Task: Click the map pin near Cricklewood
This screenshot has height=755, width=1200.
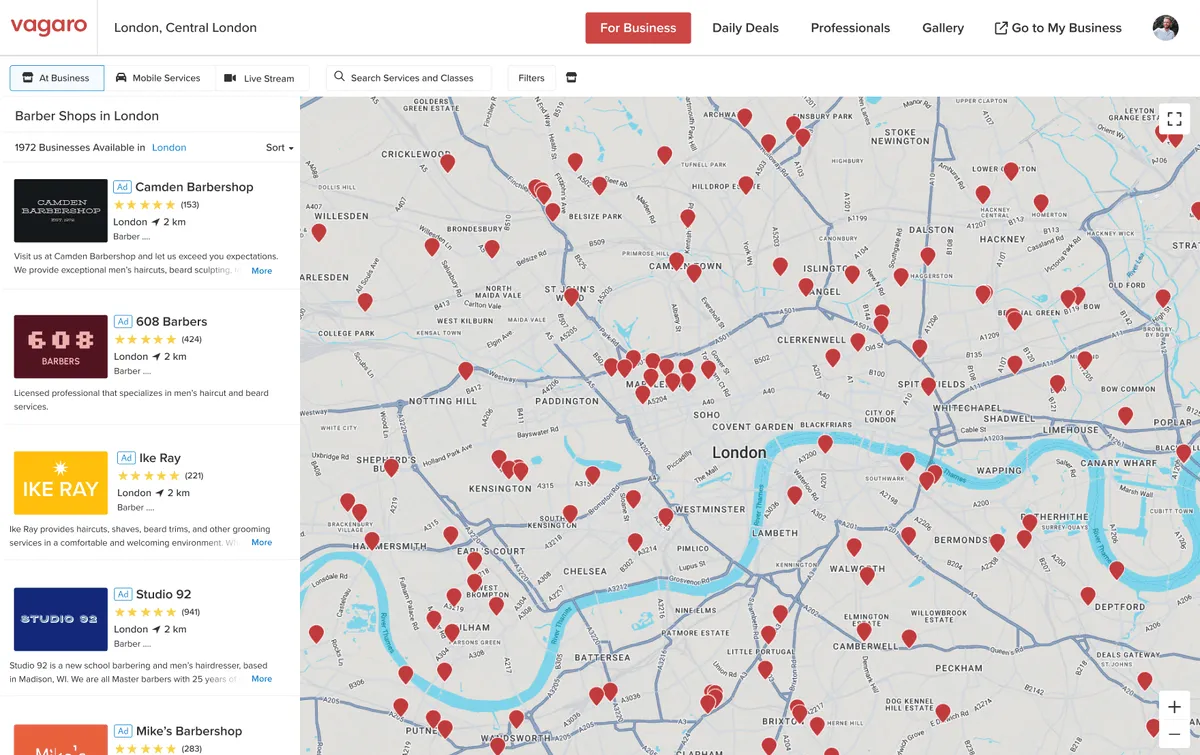Action: [x=448, y=162]
